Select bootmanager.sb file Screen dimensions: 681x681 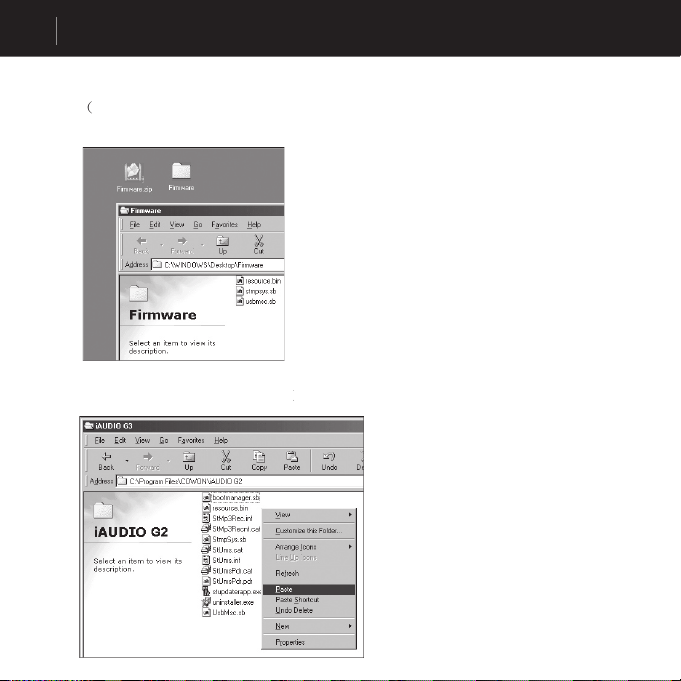[x=231, y=497]
